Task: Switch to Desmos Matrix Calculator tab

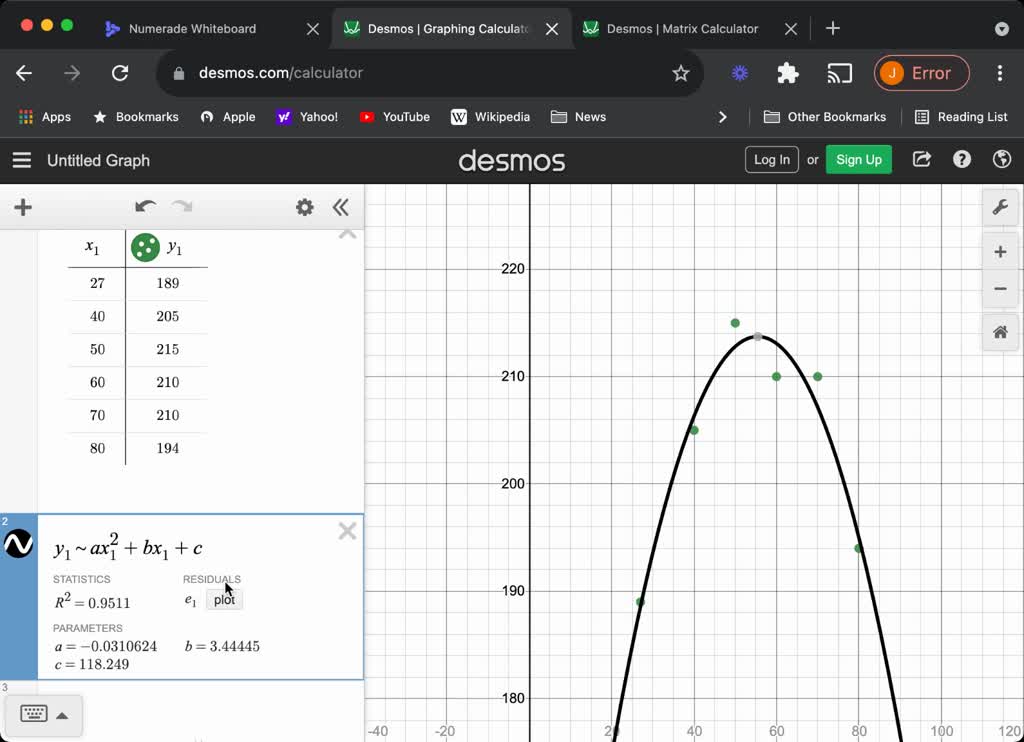Action: (682, 29)
